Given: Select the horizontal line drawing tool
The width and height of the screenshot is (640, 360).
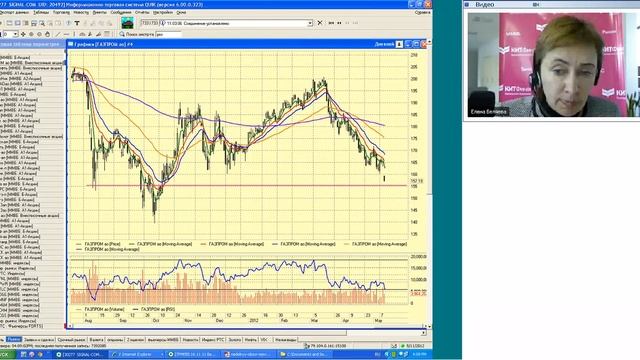Looking at the screenshot, I should (66, 34).
